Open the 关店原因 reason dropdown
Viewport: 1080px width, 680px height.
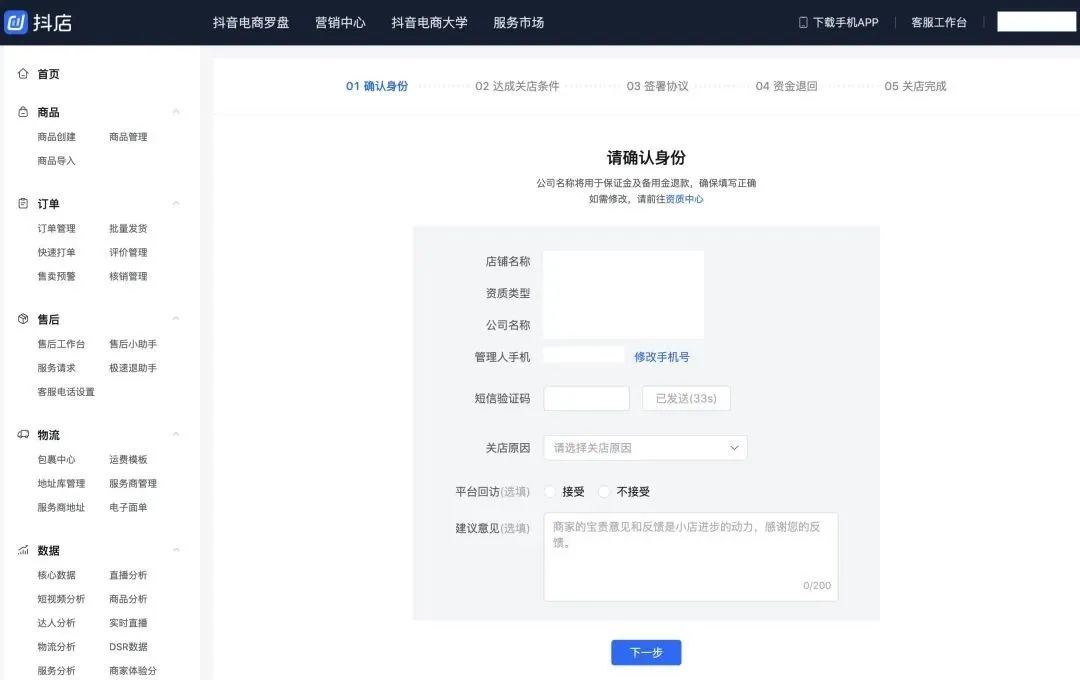(645, 448)
